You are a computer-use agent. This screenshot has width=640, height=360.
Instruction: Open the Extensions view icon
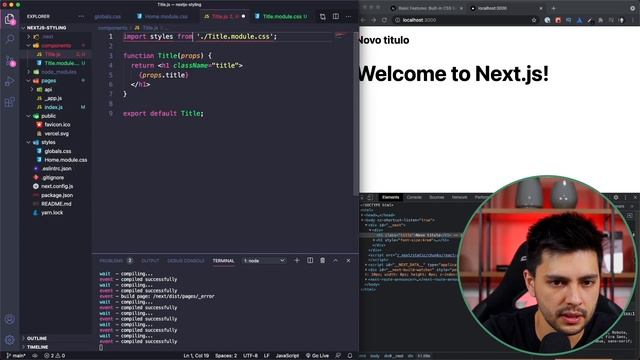[x=9, y=102]
